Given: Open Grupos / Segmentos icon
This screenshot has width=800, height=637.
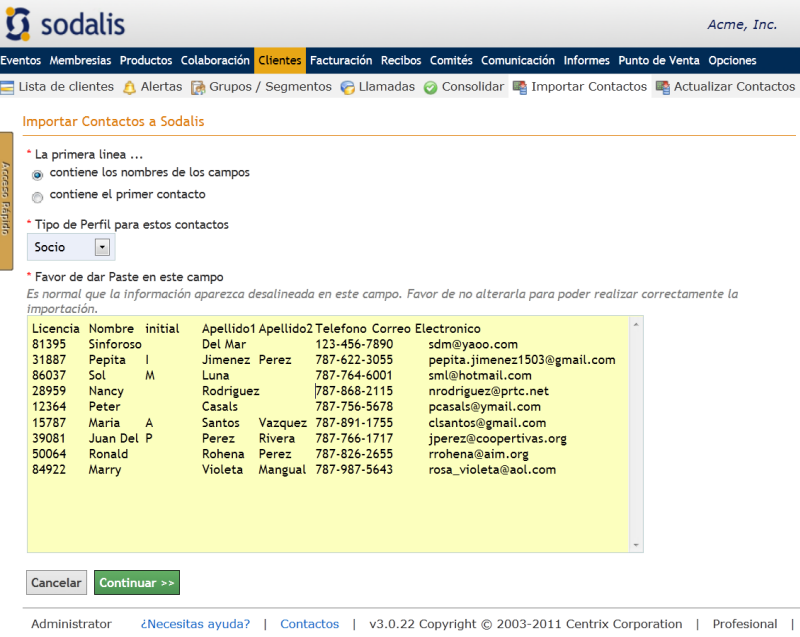Looking at the screenshot, I should coord(198,87).
